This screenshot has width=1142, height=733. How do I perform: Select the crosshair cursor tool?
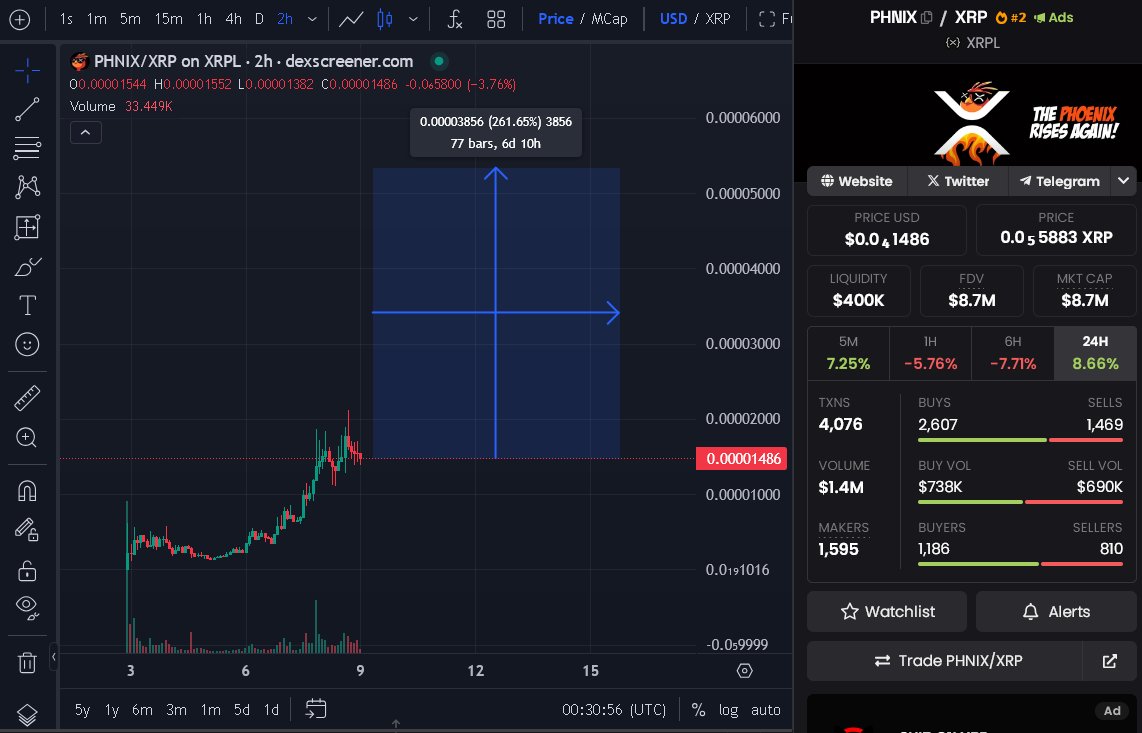pos(27,70)
